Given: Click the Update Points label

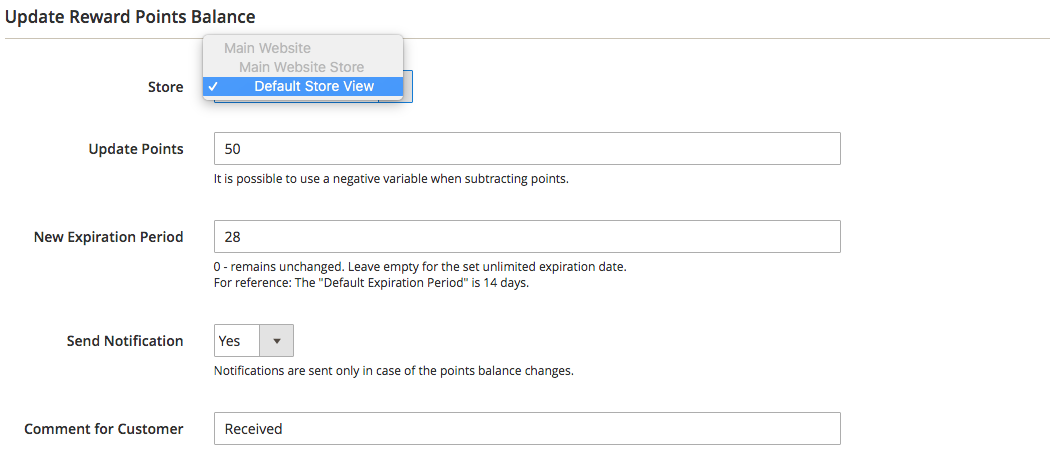Looking at the screenshot, I should click(136, 149).
